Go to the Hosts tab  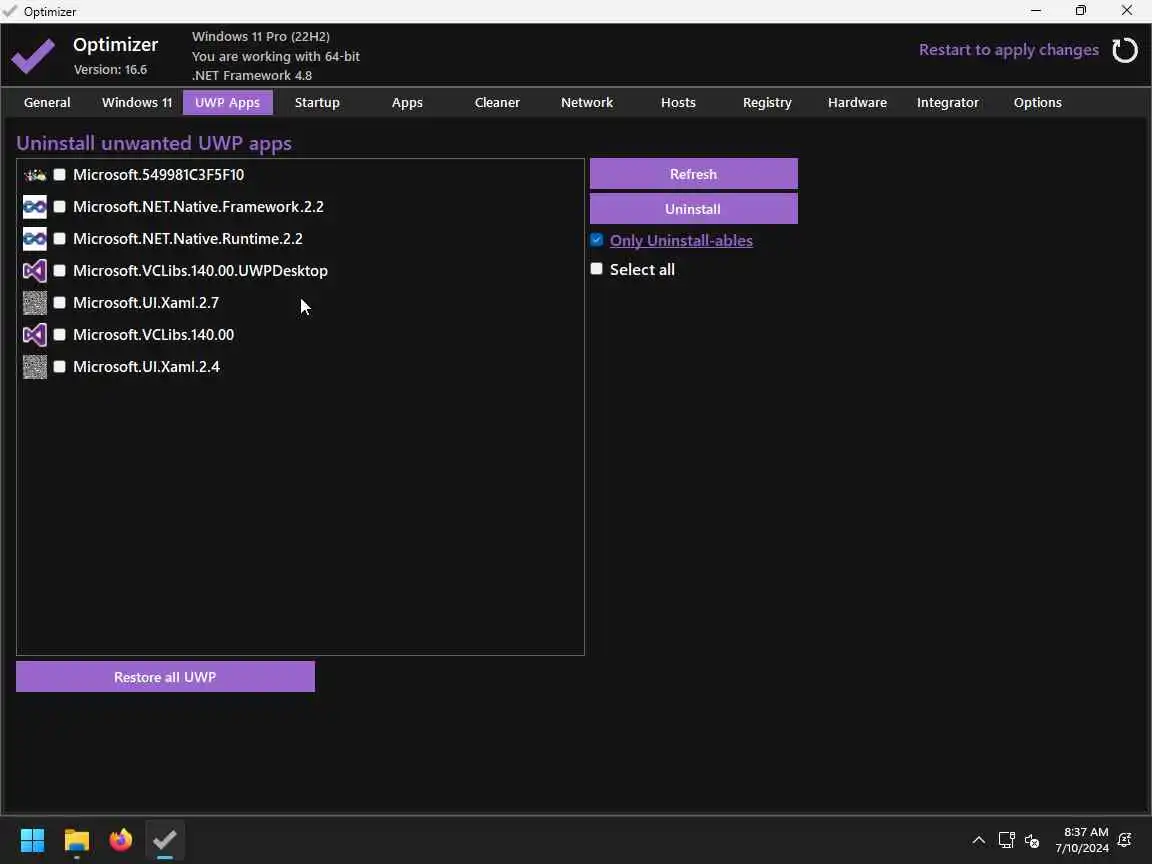point(678,103)
